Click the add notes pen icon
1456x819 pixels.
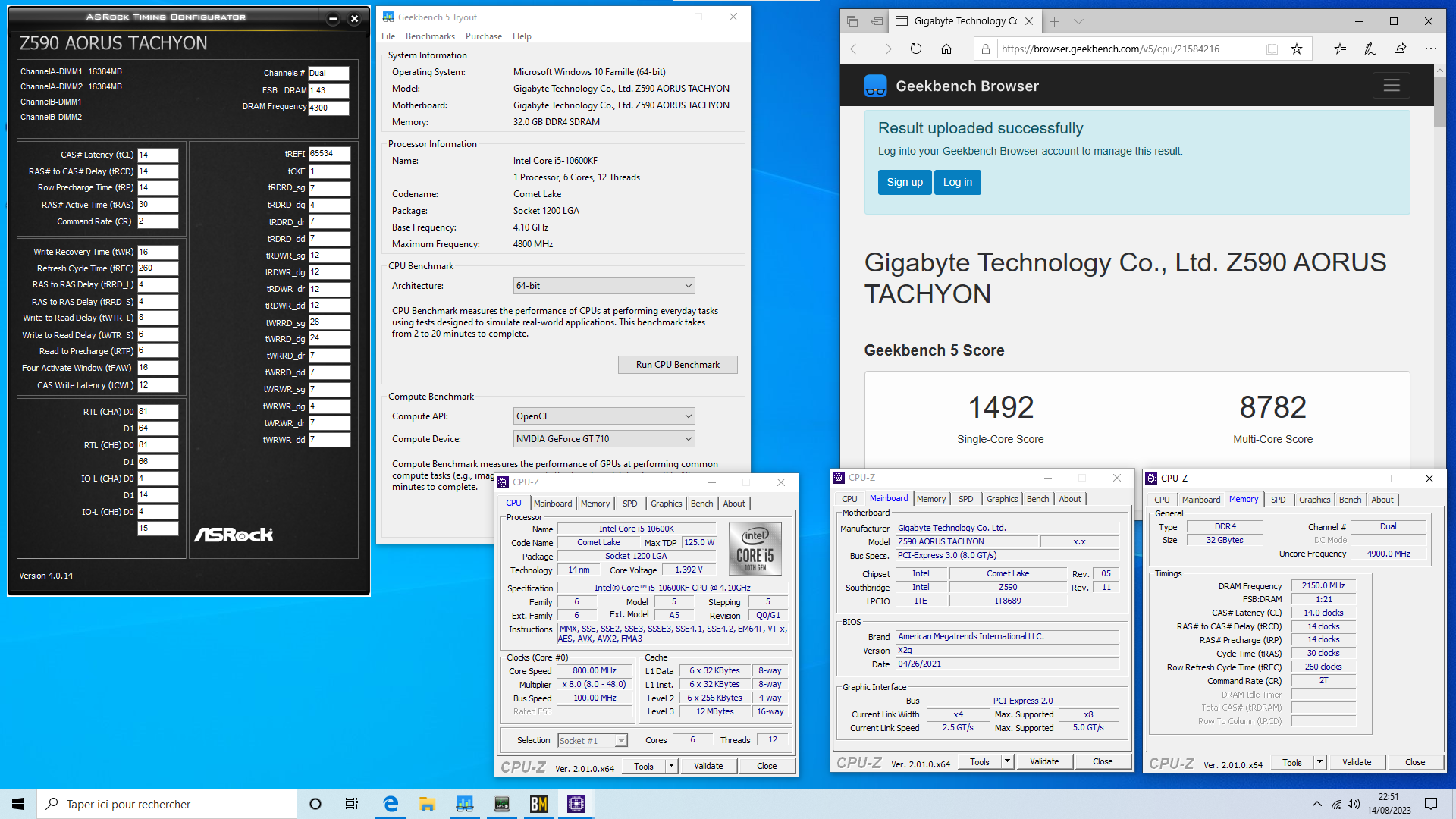(x=1370, y=49)
